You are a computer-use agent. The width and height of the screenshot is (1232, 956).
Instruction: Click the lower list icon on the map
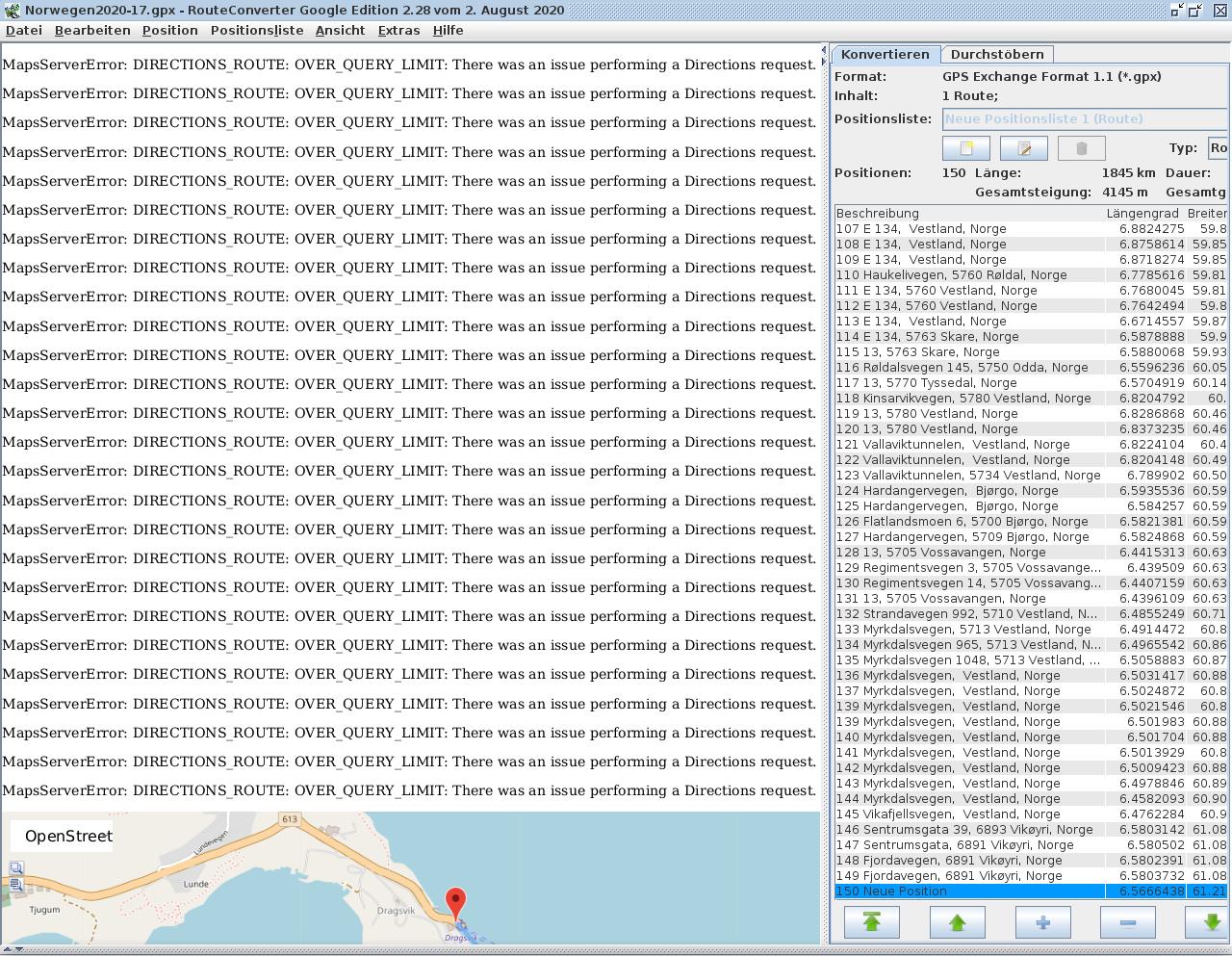(16, 885)
